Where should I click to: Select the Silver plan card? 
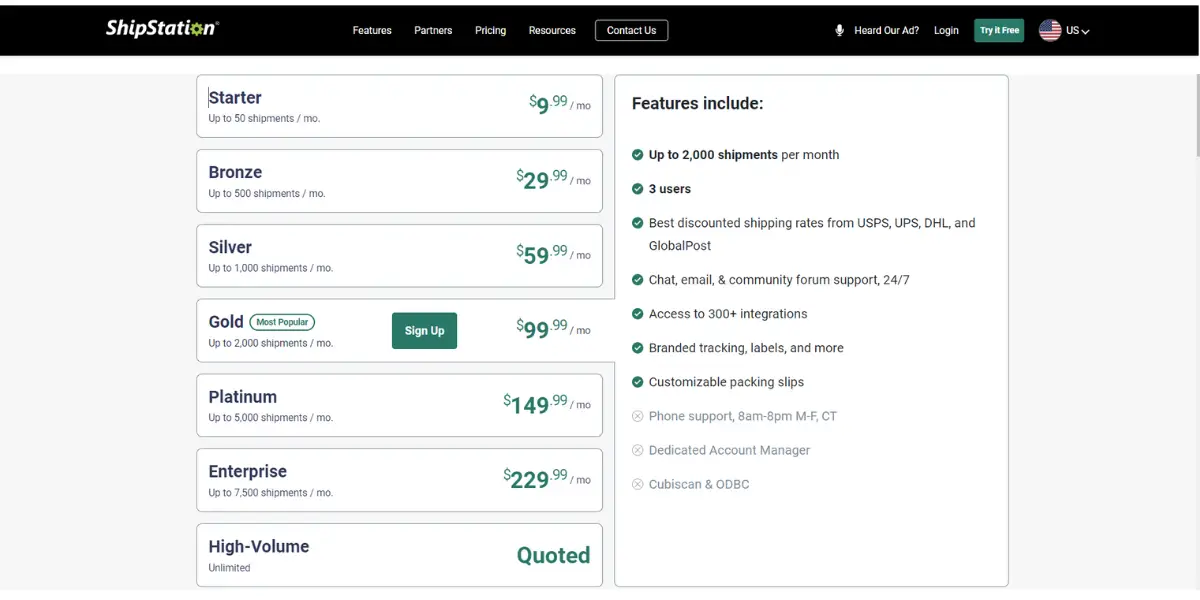(x=399, y=255)
